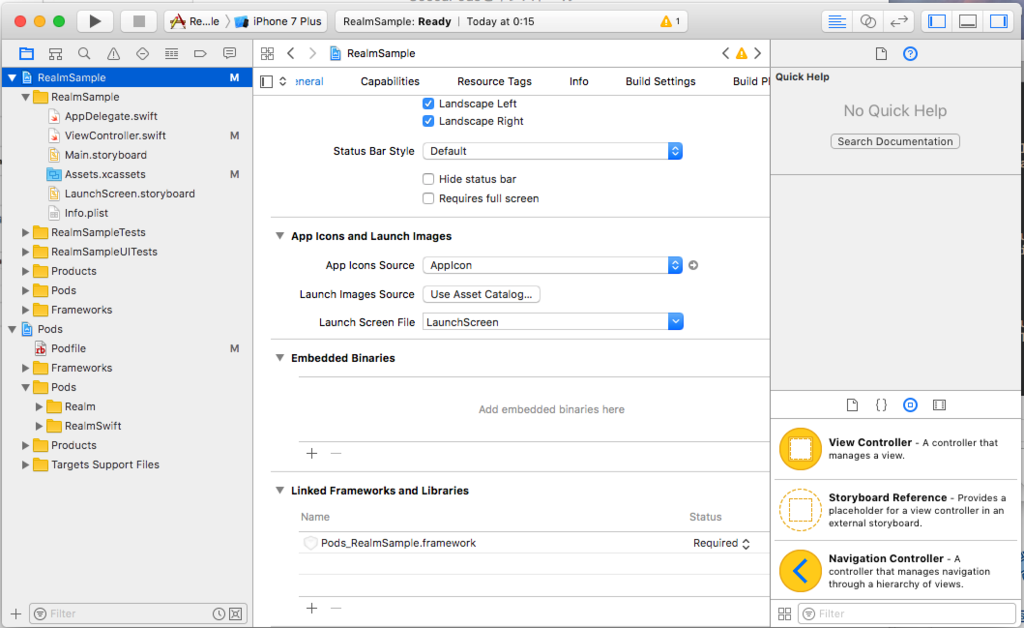Toggle the debug area
This screenshot has width=1024, height=628.
click(x=968, y=22)
